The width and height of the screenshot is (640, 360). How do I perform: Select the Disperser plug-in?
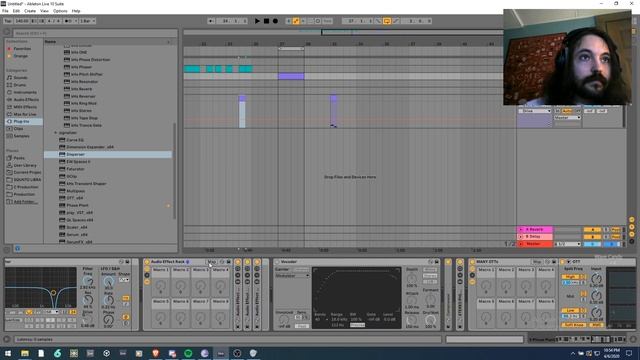[108, 154]
